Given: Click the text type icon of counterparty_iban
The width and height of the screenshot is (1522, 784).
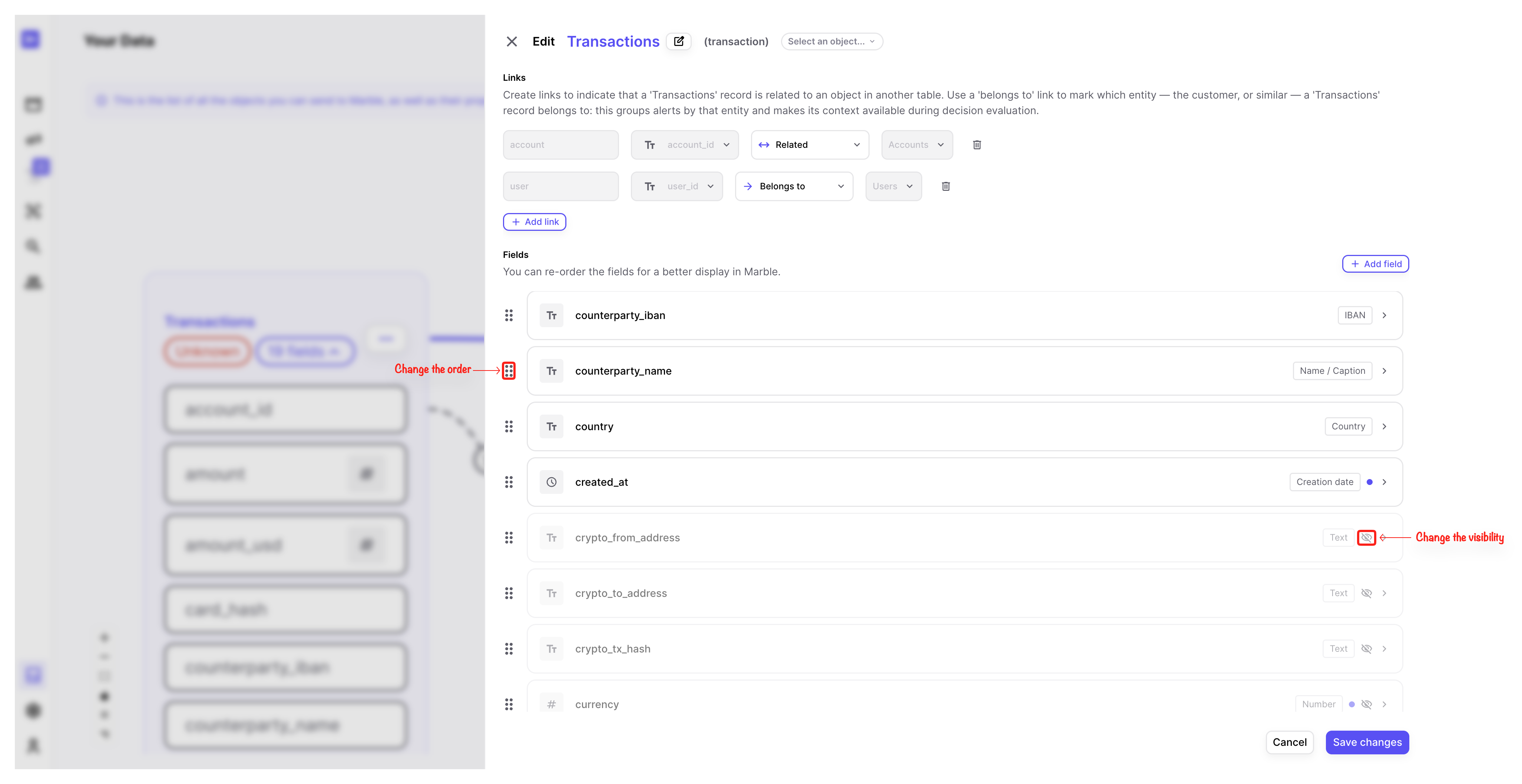Looking at the screenshot, I should pos(551,315).
